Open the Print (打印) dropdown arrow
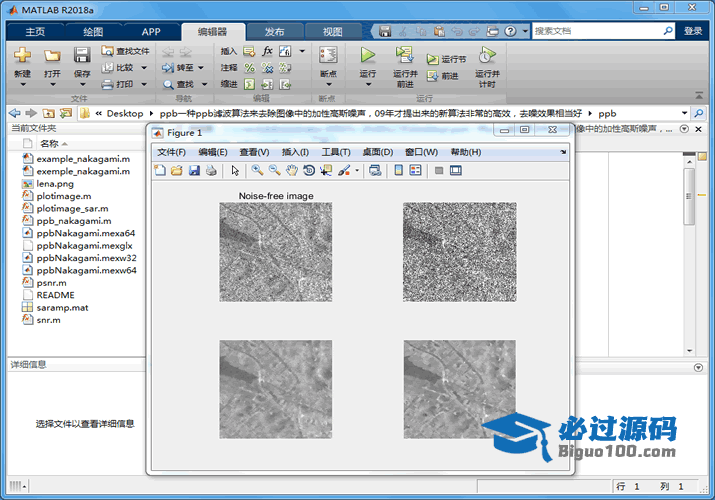 tap(144, 84)
